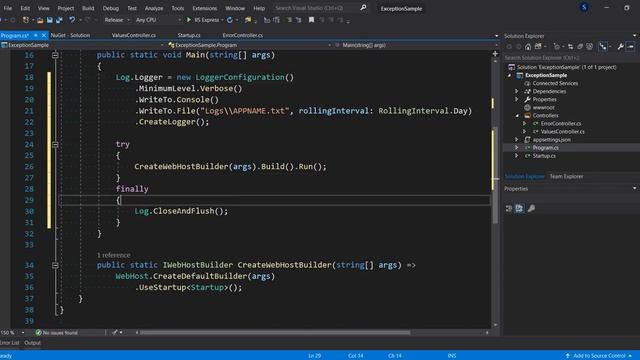Pin the Program.cs tab
The width and height of the screenshot is (640, 360).
tap(36, 36)
